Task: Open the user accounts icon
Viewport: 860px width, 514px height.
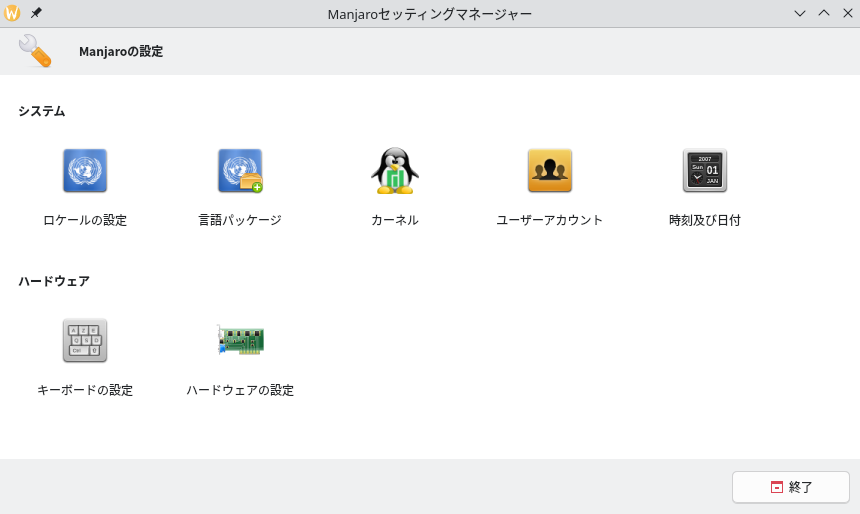Action: click(x=550, y=171)
